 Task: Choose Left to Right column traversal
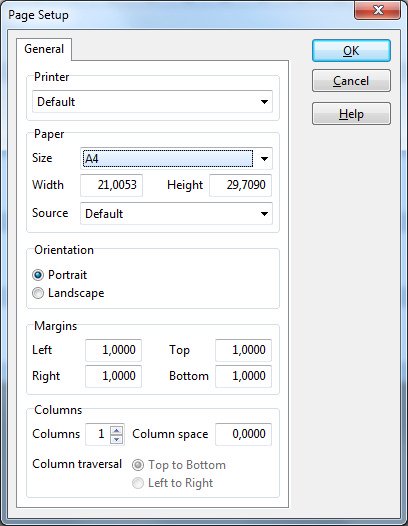tap(138, 483)
